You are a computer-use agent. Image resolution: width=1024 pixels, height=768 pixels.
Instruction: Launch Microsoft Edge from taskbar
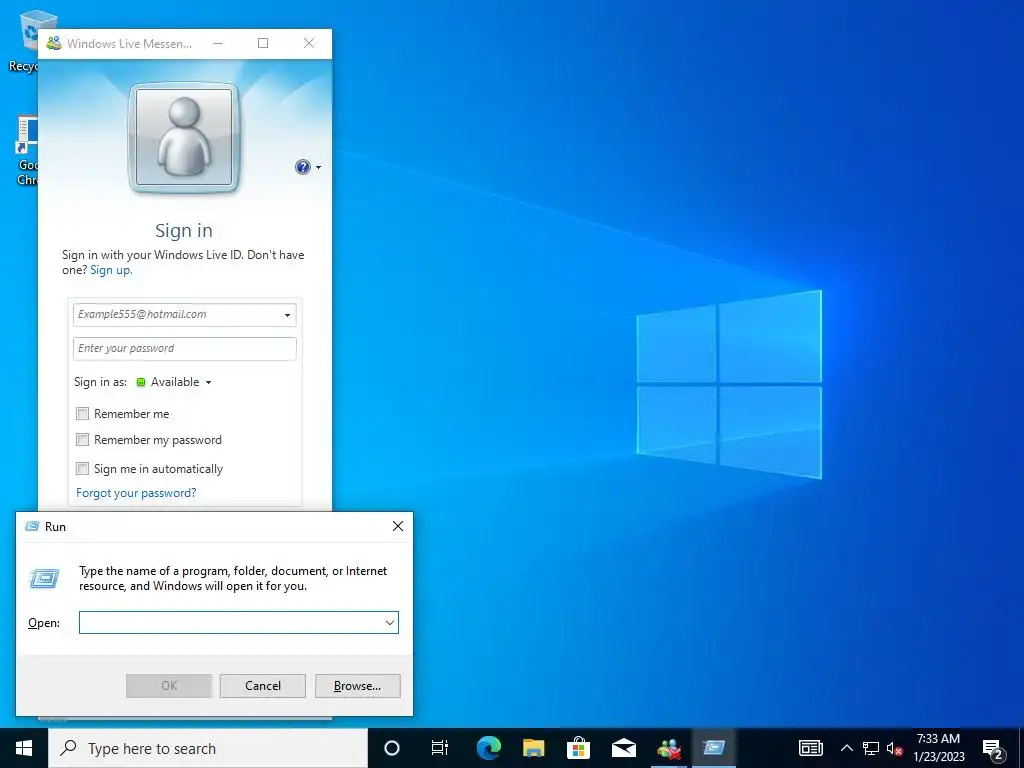coord(488,748)
